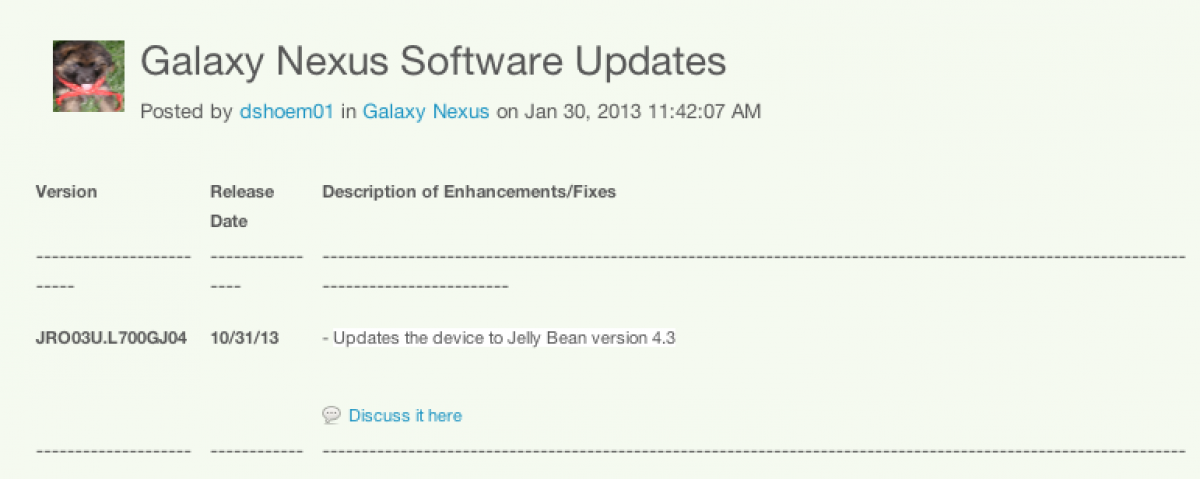Click the 'Version' column header
This screenshot has width=1200, height=479.
pyautogui.click(x=66, y=192)
